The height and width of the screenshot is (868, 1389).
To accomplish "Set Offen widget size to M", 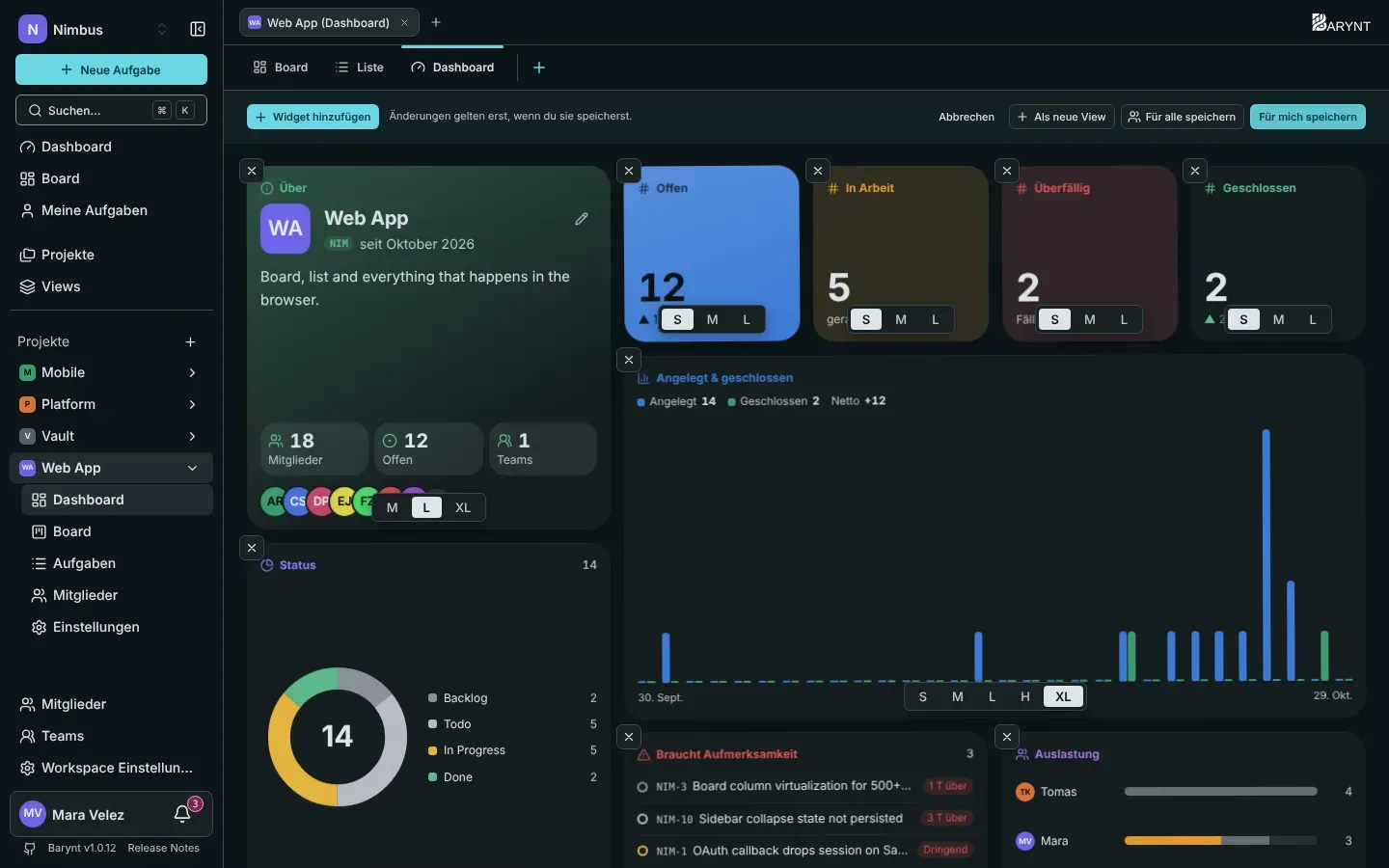I will click(712, 320).
